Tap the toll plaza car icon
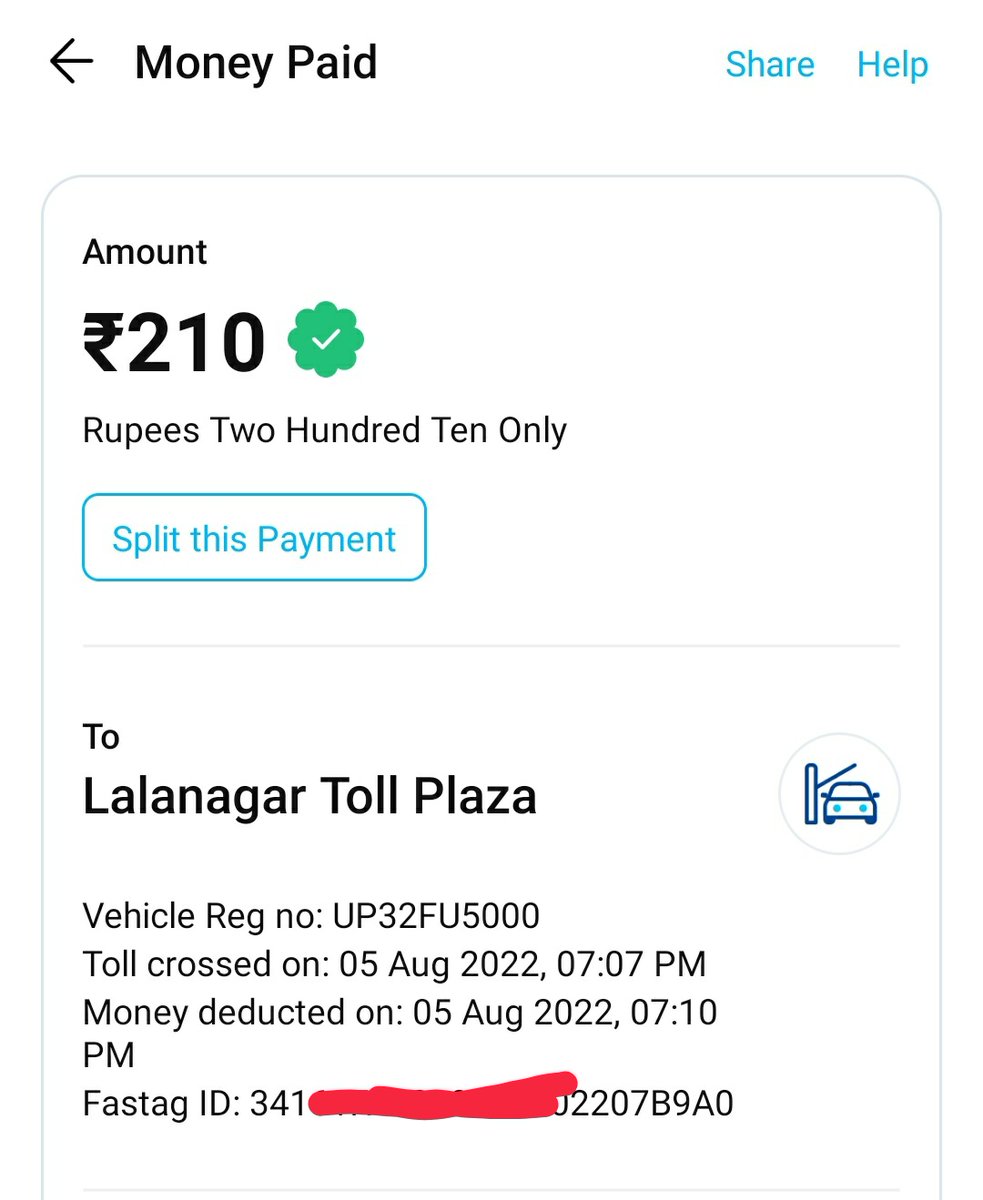 (840, 794)
